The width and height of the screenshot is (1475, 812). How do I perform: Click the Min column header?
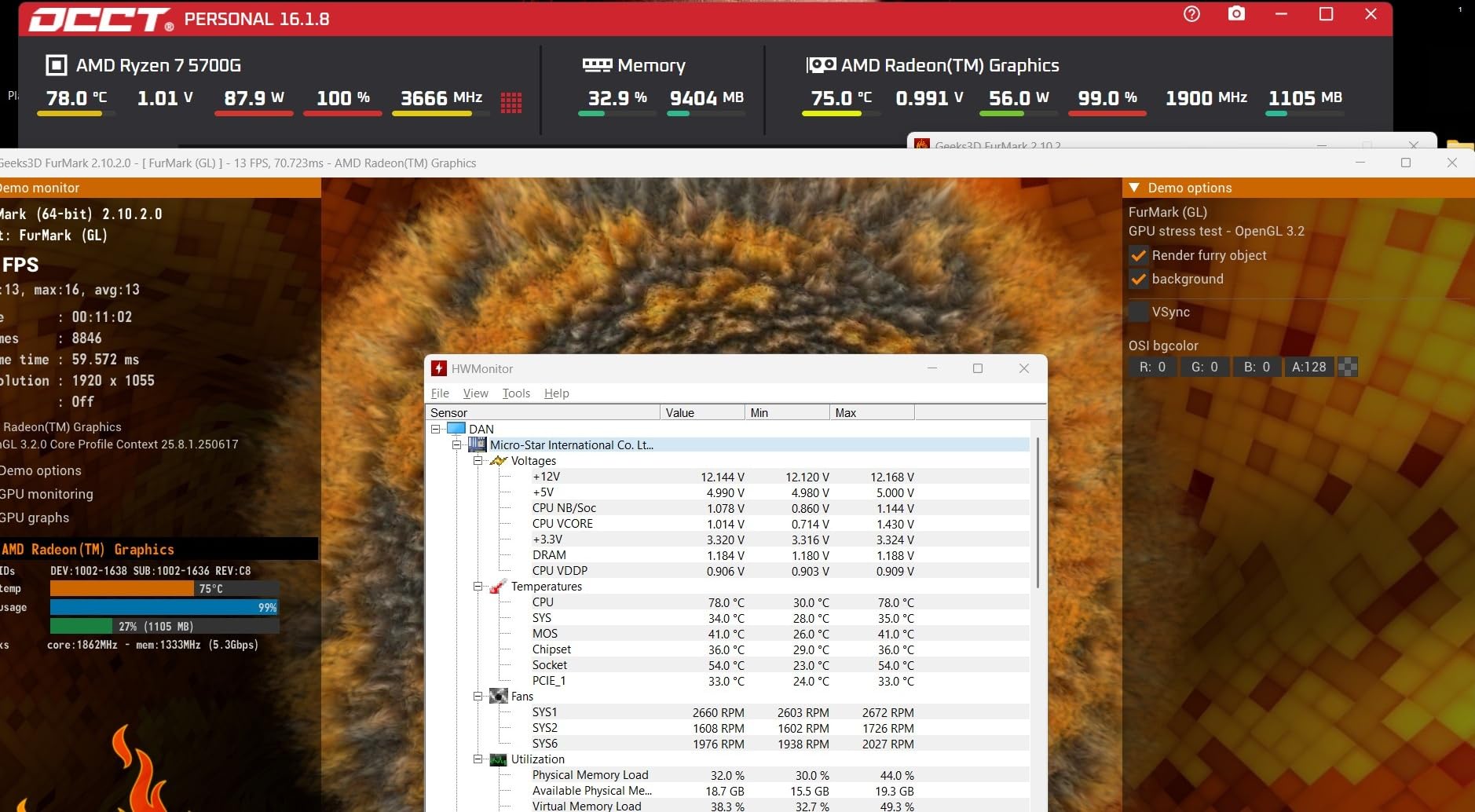[x=787, y=413]
